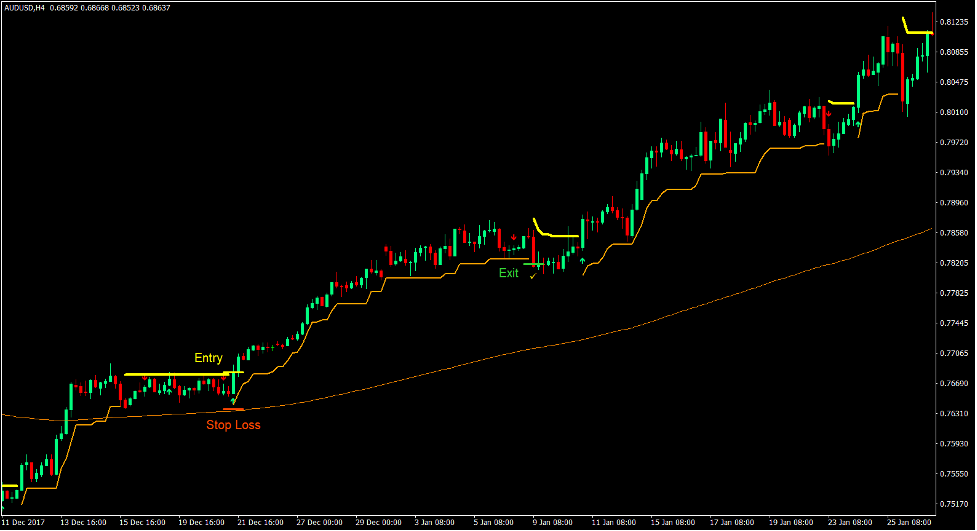
Task: Click the 0.76310 price axis label
Action: [x=954, y=414]
